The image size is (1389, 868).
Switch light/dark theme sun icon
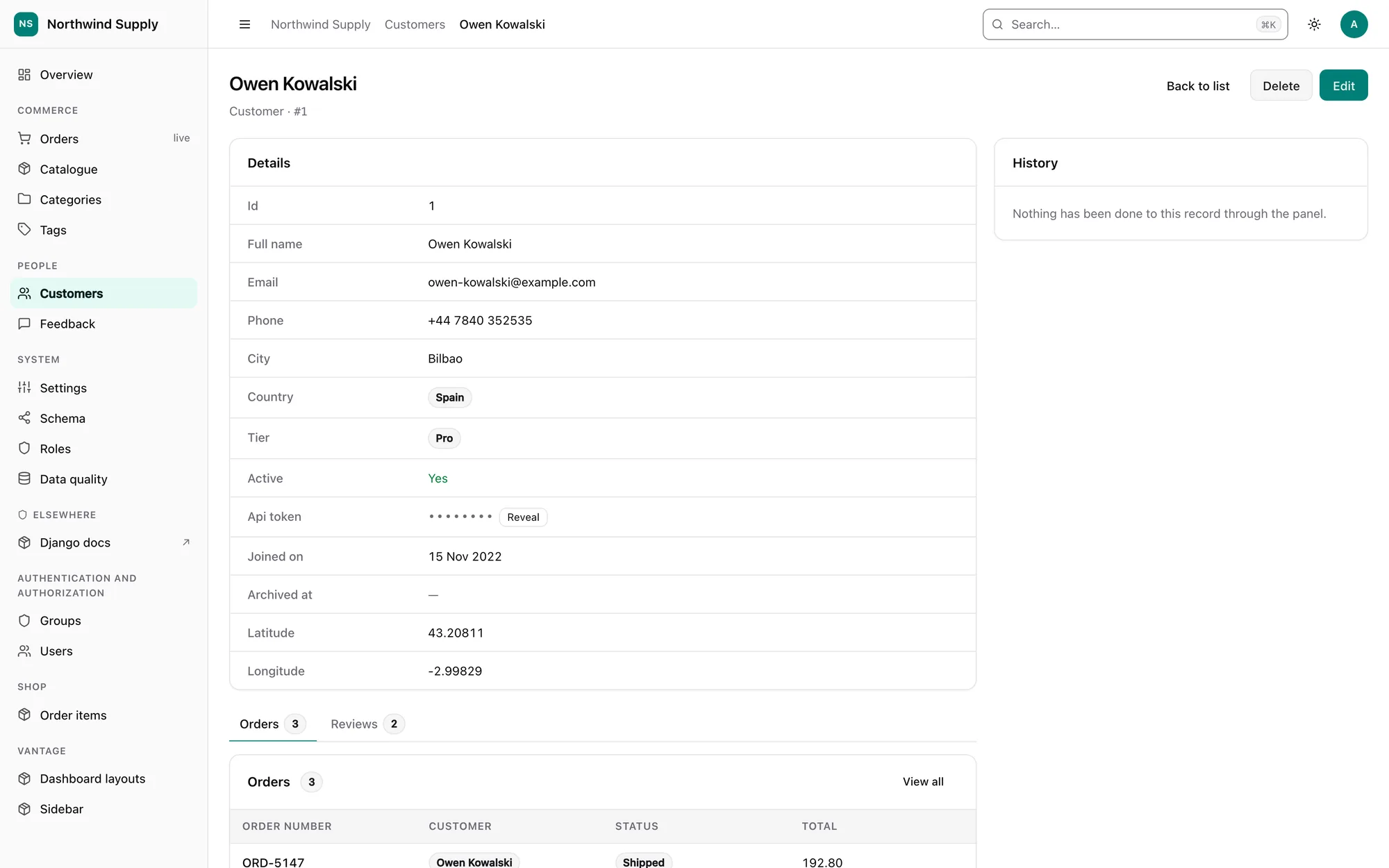coord(1314,24)
